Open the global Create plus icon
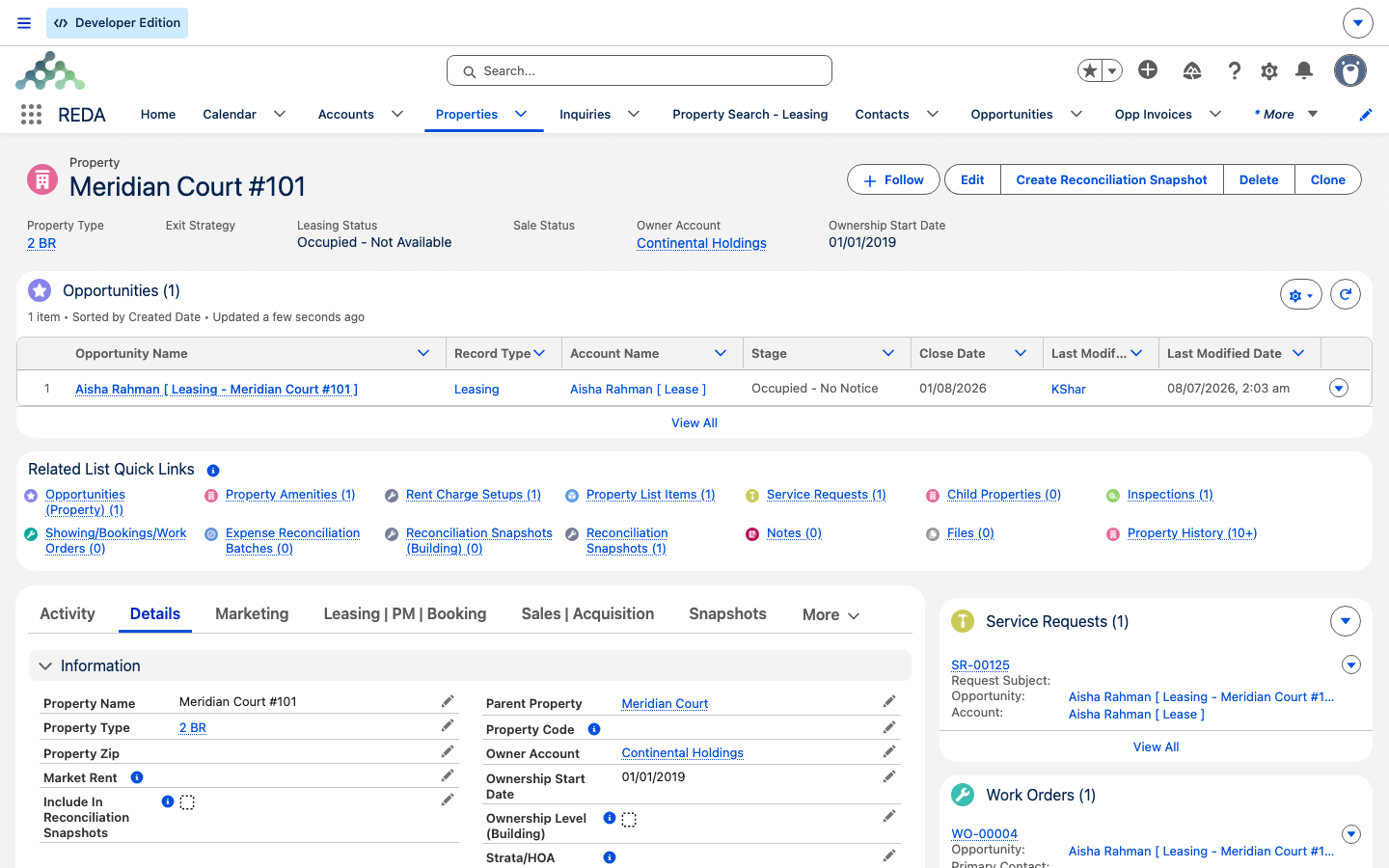Viewport: 1389px width, 868px height. pos(1148,69)
